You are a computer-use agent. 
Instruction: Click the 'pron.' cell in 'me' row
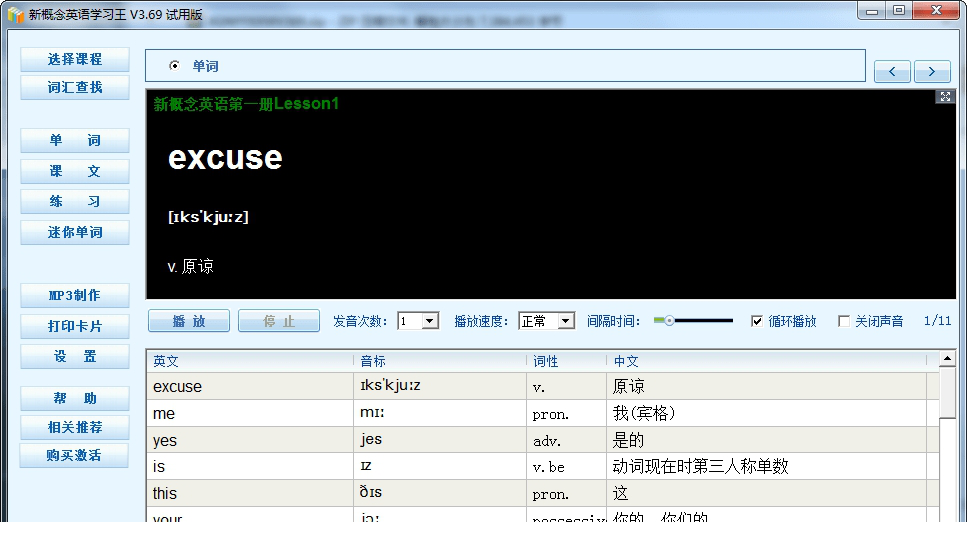pyautogui.click(x=566, y=414)
